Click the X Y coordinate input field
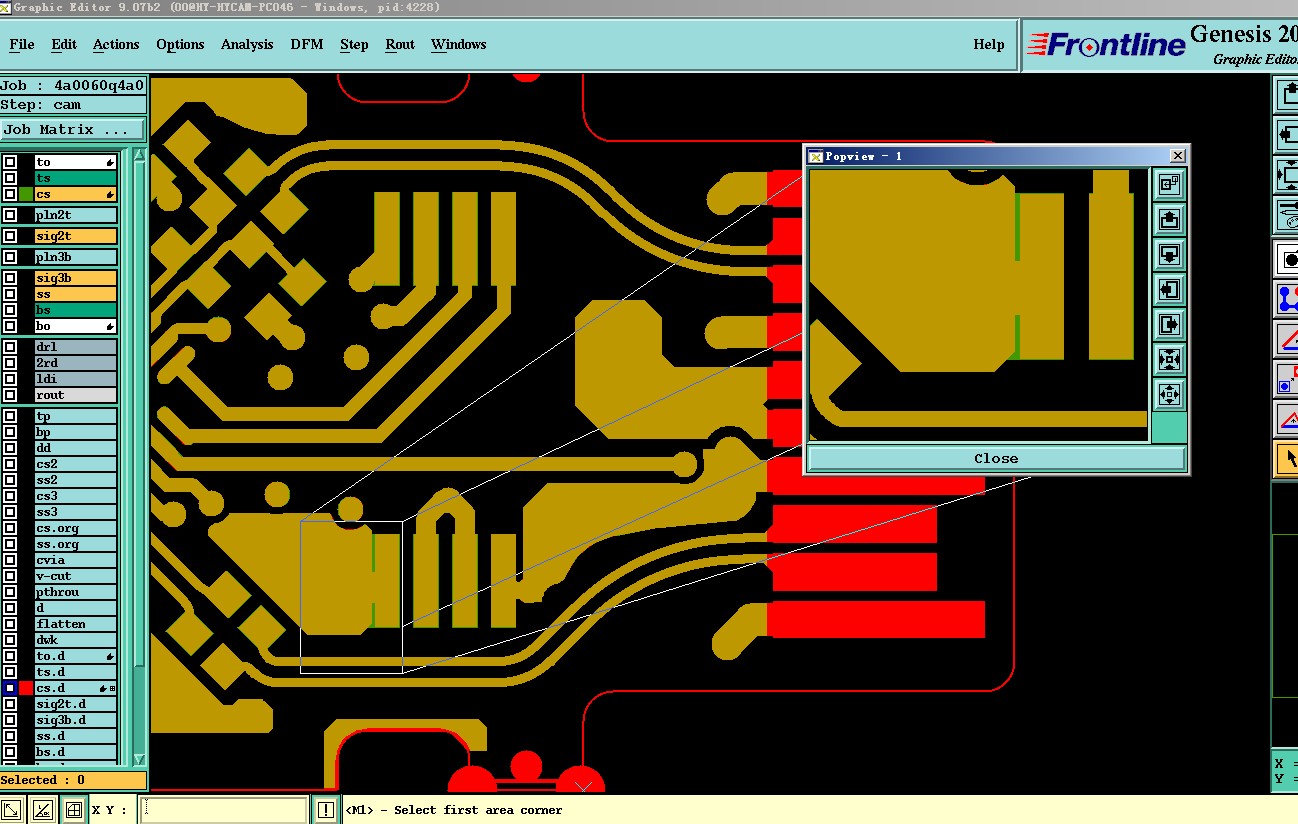The width and height of the screenshot is (1298, 824). pos(223,810)
